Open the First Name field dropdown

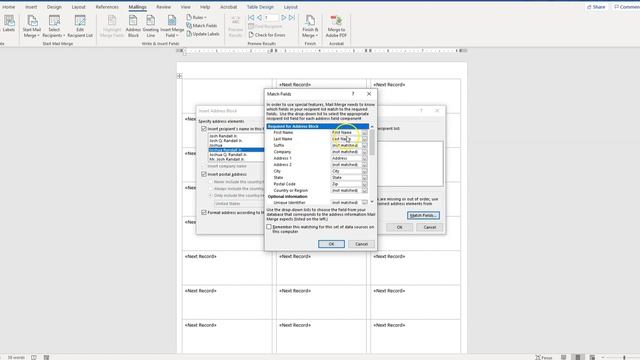364,133
